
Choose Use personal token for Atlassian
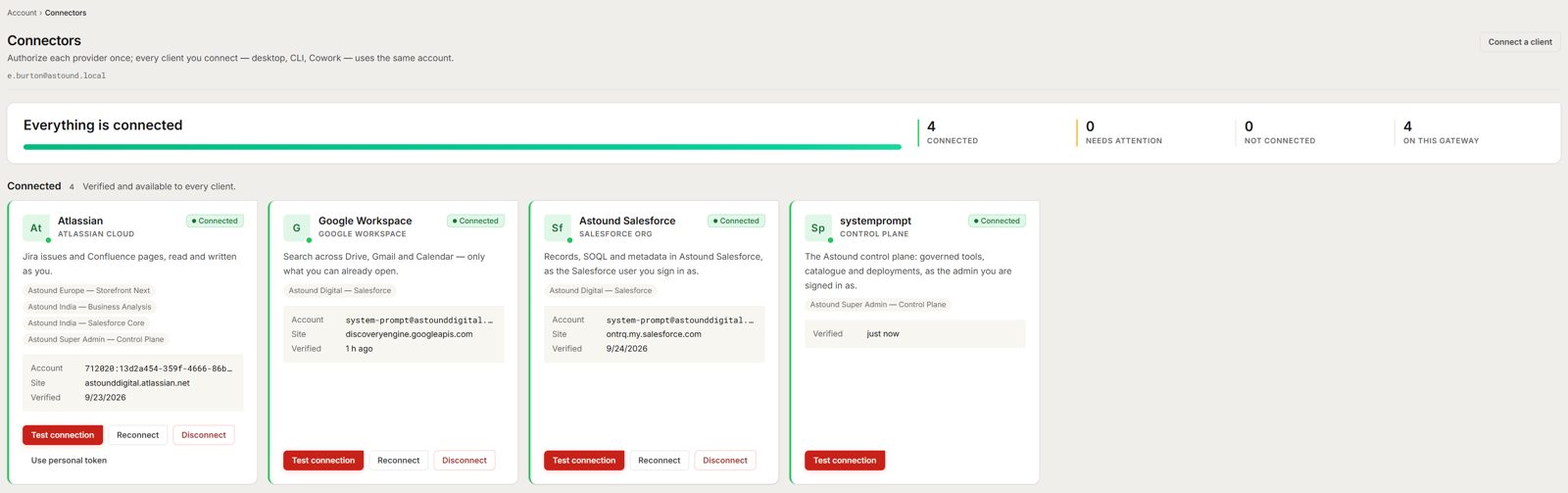[69, 461]
